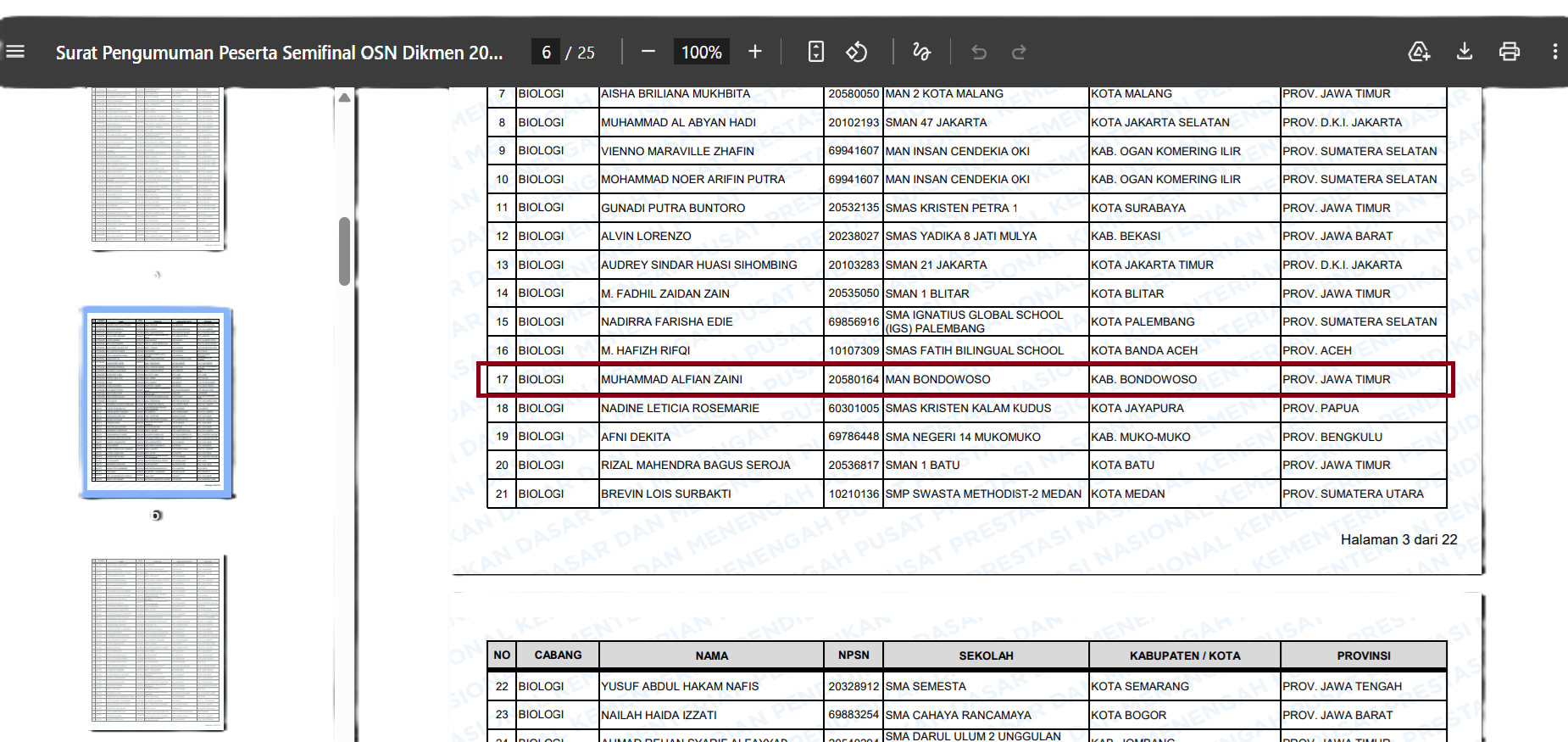
Task: Select the name MUHAMMAD AL ABYAN HADI
Action: pyautogui.click(x=678, y=123)
